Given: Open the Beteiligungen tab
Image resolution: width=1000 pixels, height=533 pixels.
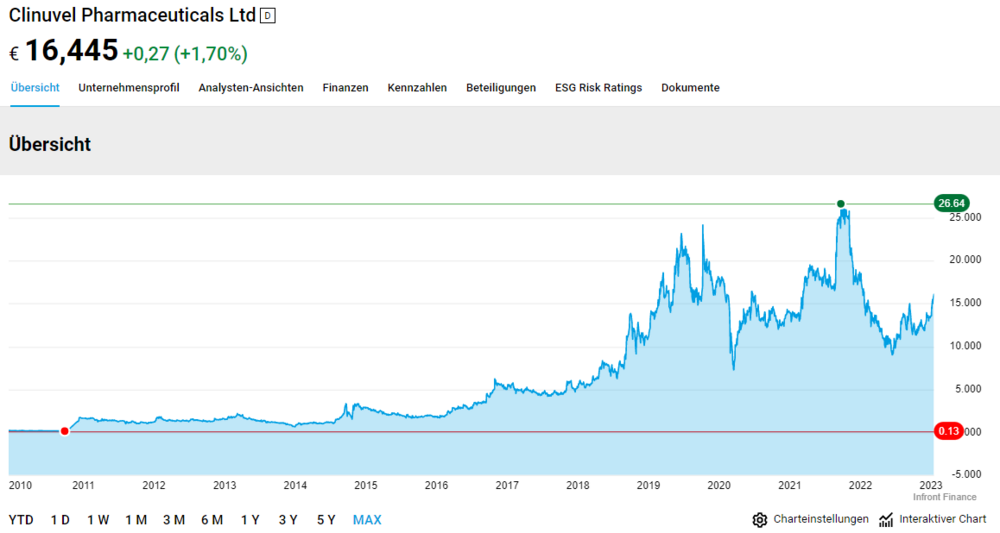Looking at the screenshot, I should click(501, 88).
